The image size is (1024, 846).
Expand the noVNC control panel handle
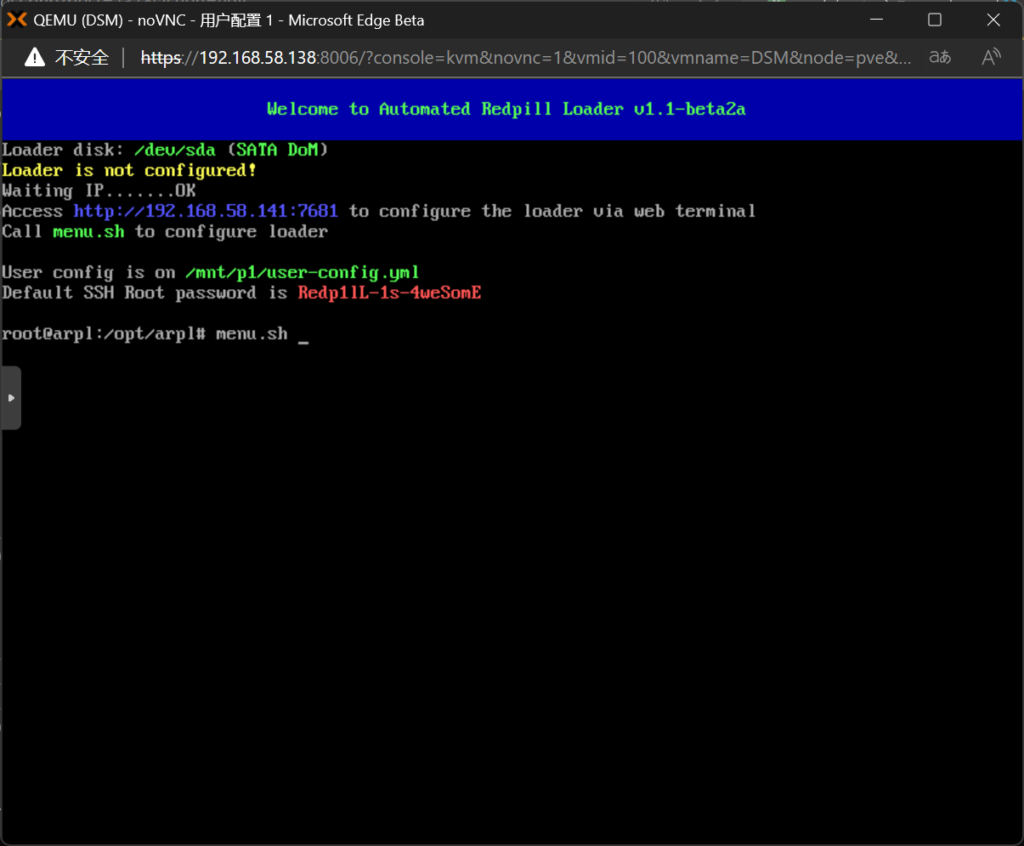(11, 397)
